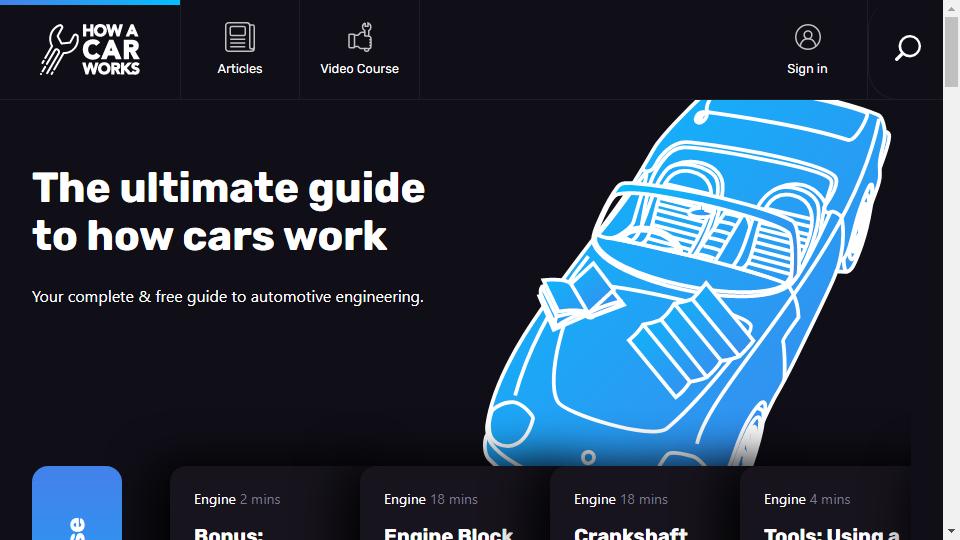
Task: Click the 'How a Car Works' logo text
Action: coord(111,50)
